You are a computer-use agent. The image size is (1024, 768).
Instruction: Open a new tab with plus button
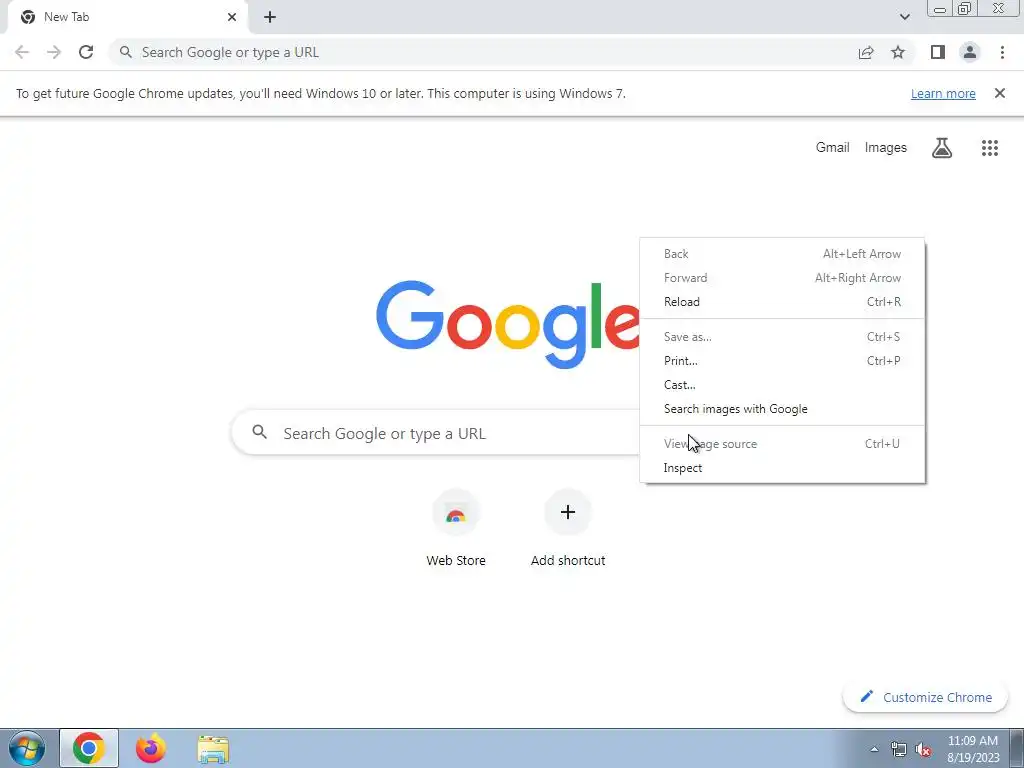[x=270, y=17]
